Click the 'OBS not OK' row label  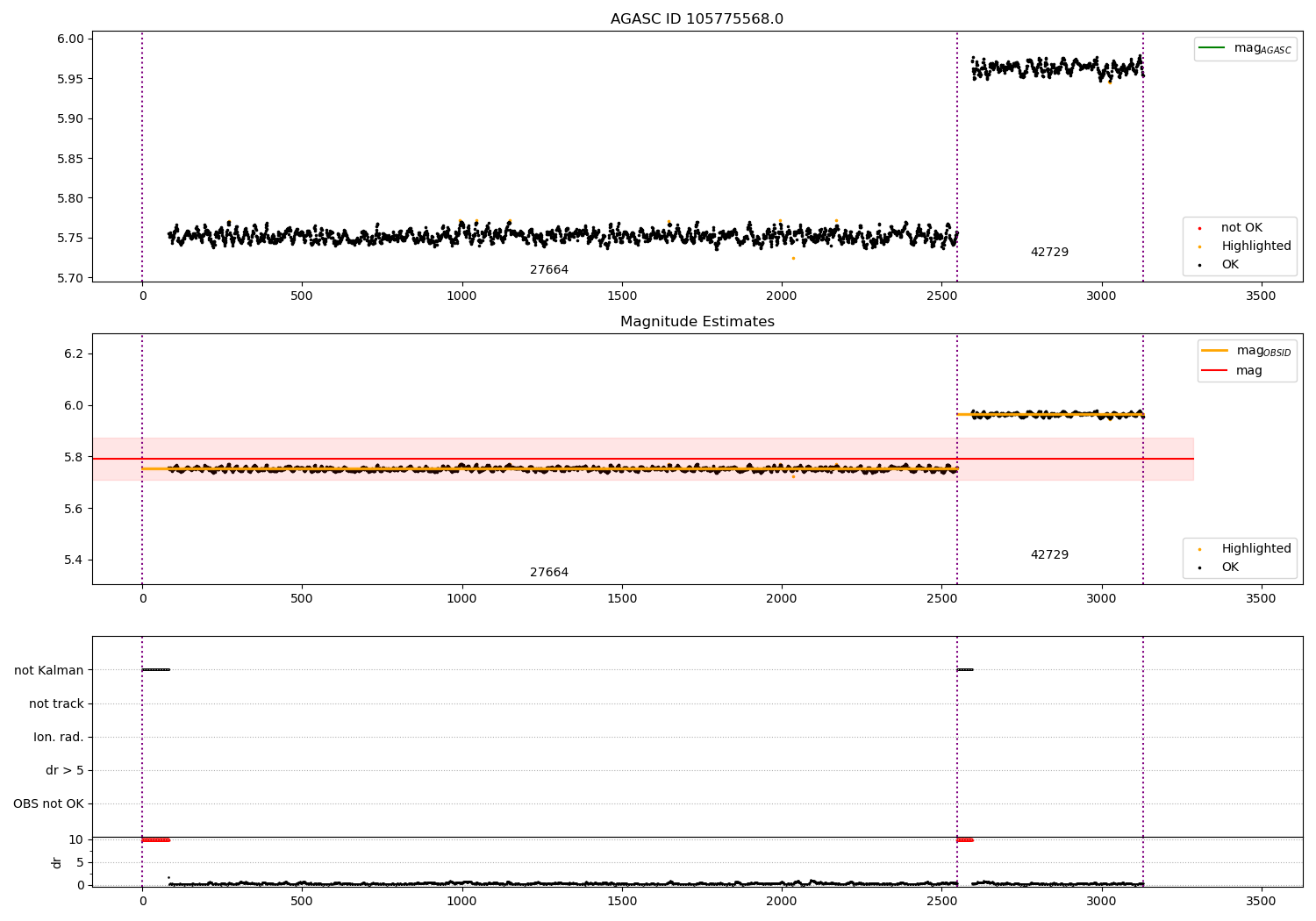pos(48,803)
